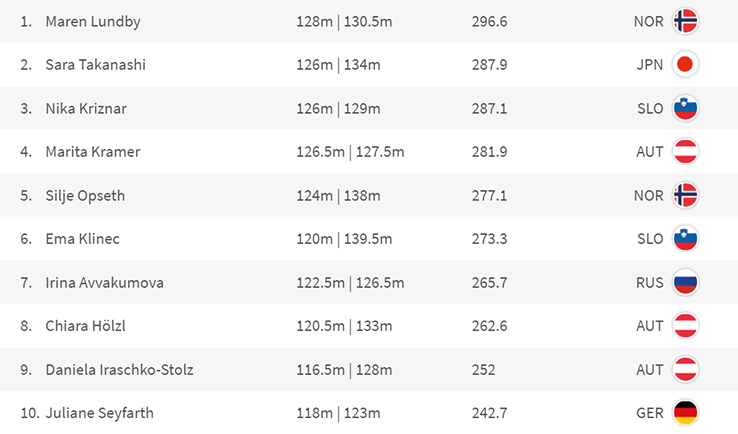This screenshot has height=434, width=738.
Task: Select Nika Kriznar name
Action: tap(86, 108)
